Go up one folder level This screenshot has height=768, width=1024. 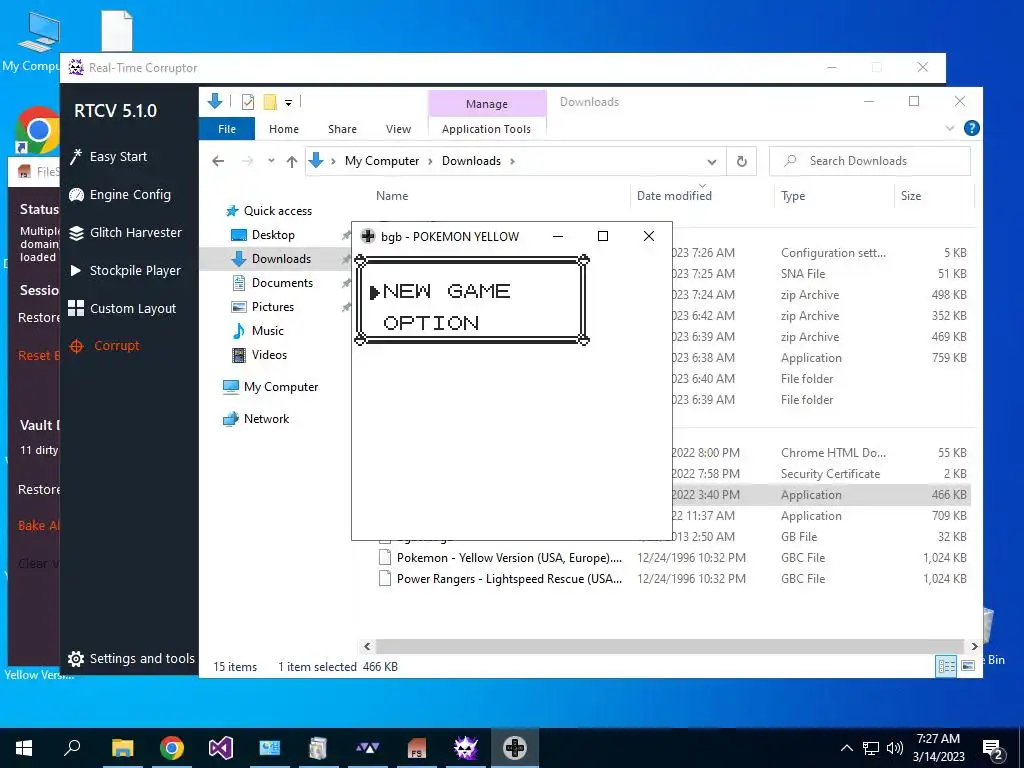pyautogui.click(x=292, y=161)
